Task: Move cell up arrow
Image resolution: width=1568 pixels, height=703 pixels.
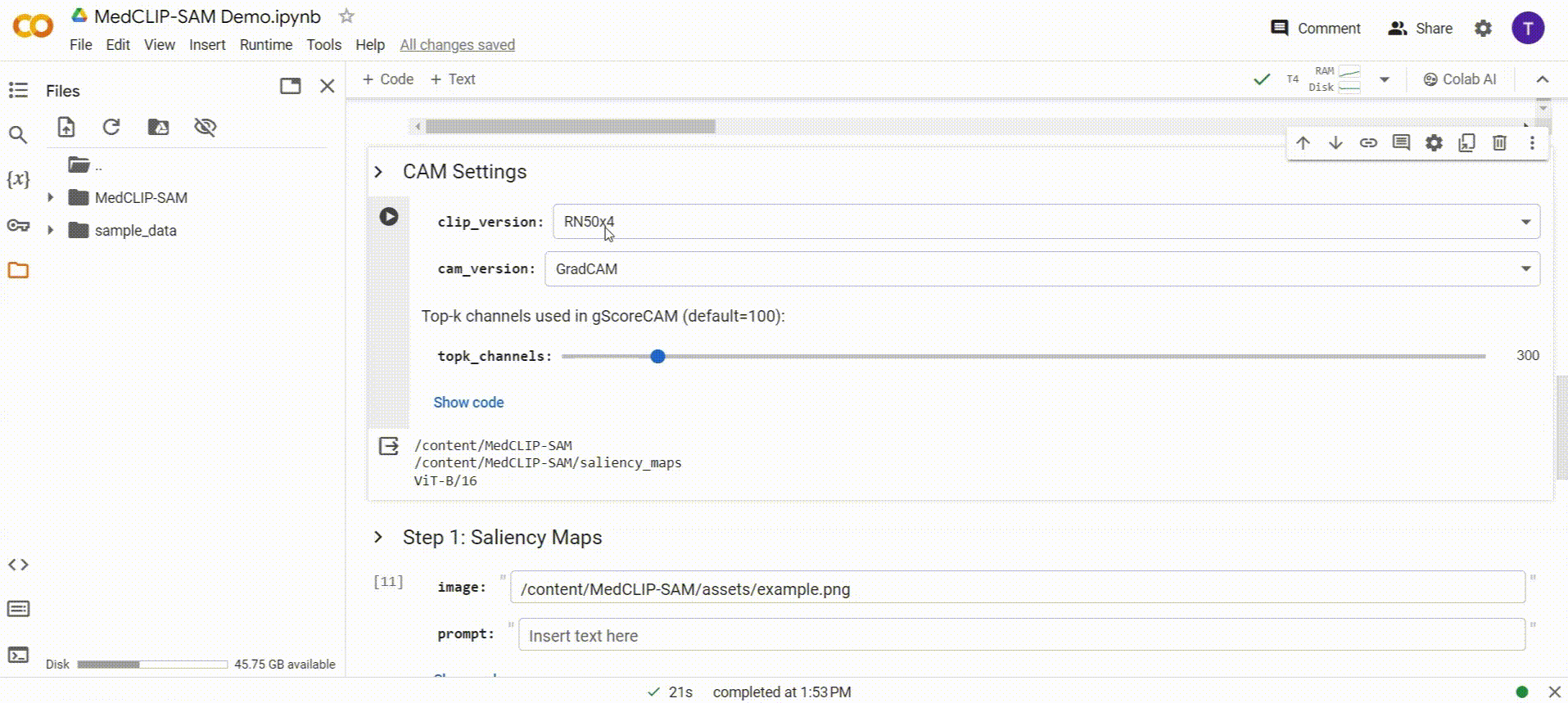Action: click(x=1304, y=143)
